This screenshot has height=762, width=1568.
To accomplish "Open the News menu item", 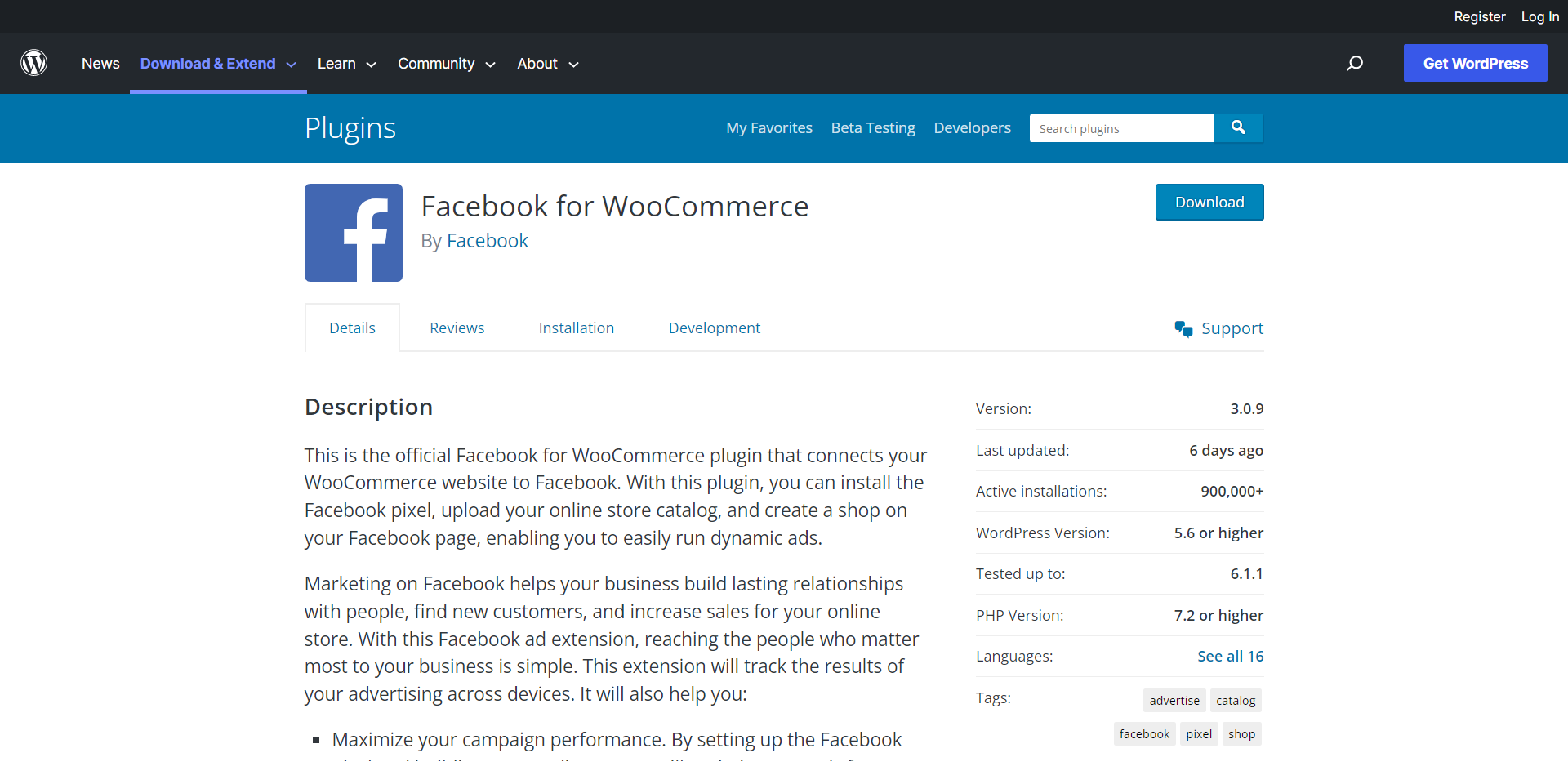I will (100, 63).
